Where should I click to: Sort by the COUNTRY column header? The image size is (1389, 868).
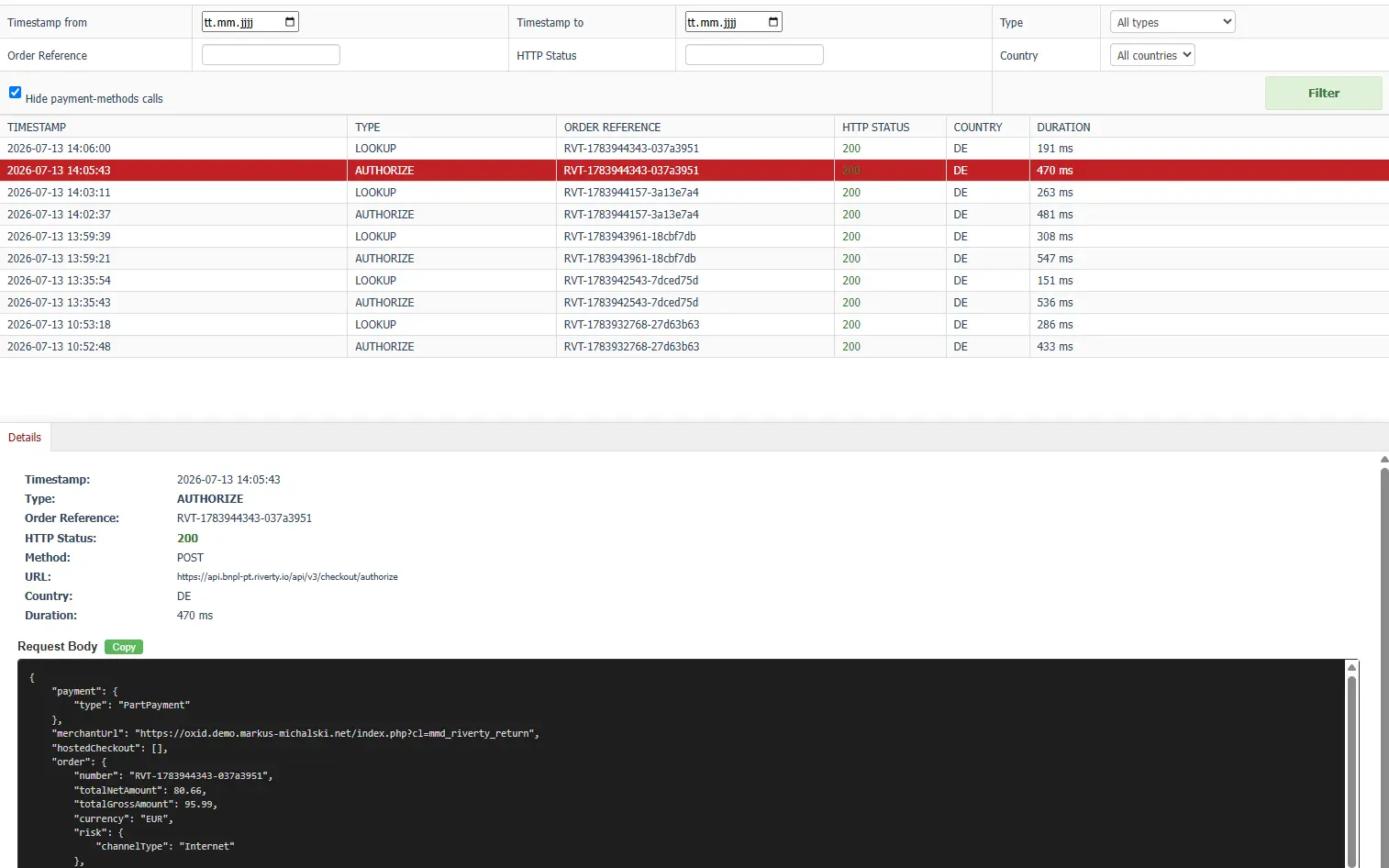point(978,128)
